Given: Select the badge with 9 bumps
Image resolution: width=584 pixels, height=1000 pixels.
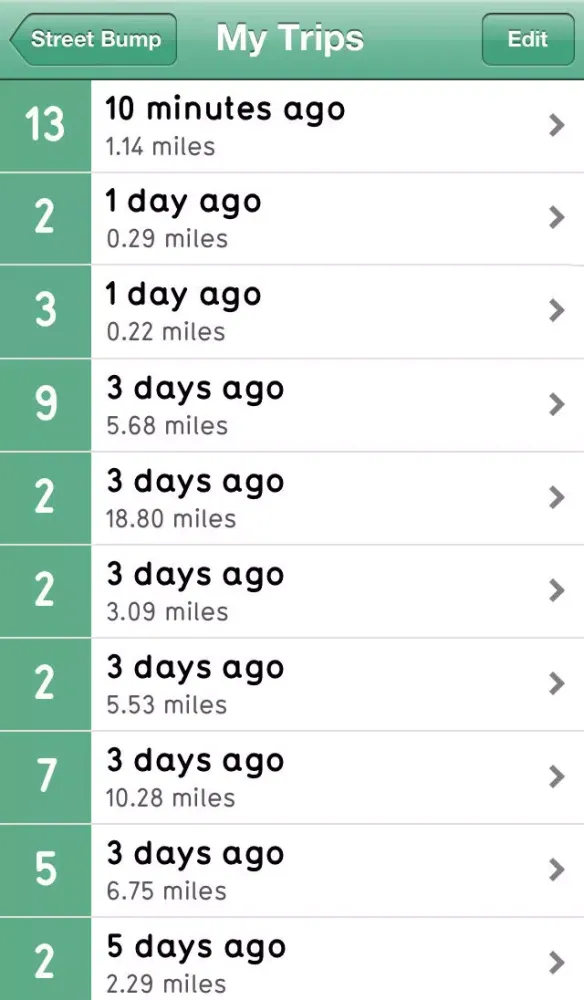Looking at the screenshot, I should click(45, 404).
